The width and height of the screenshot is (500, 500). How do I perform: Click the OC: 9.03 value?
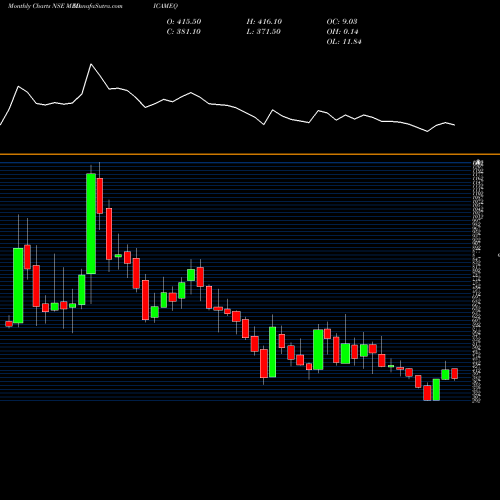(x=342, y=22)
